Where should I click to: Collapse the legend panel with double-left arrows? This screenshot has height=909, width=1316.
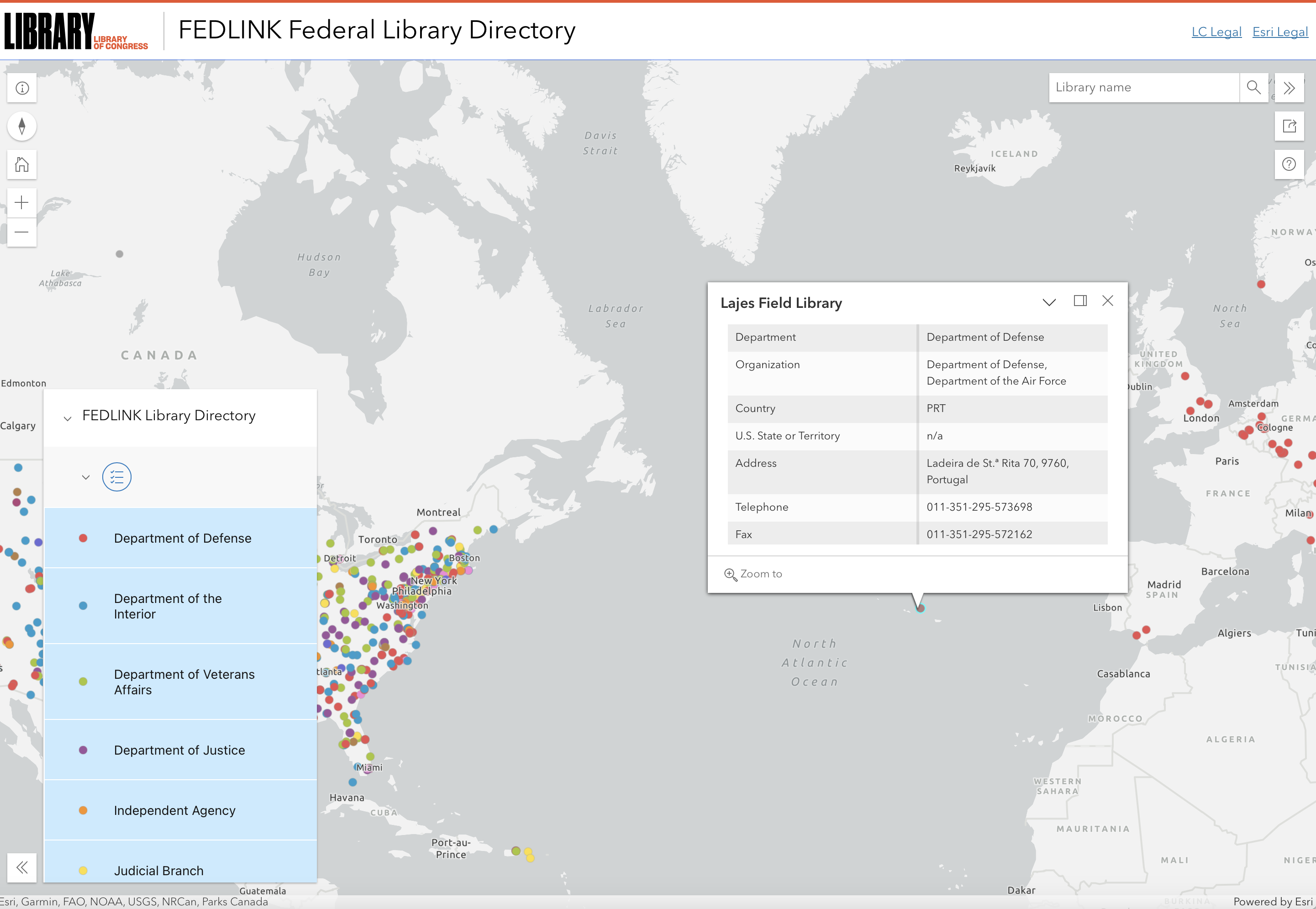click(x=22, y=867)
